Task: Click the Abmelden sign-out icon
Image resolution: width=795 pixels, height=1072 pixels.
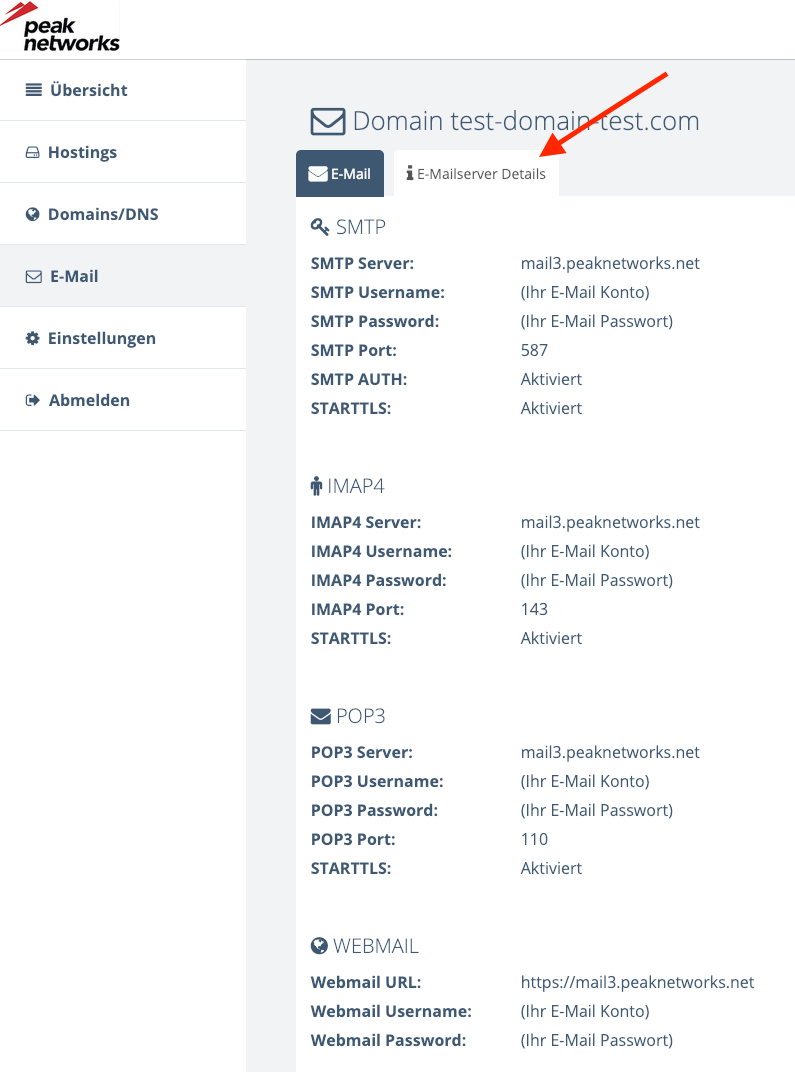Action: click(30, 400)
